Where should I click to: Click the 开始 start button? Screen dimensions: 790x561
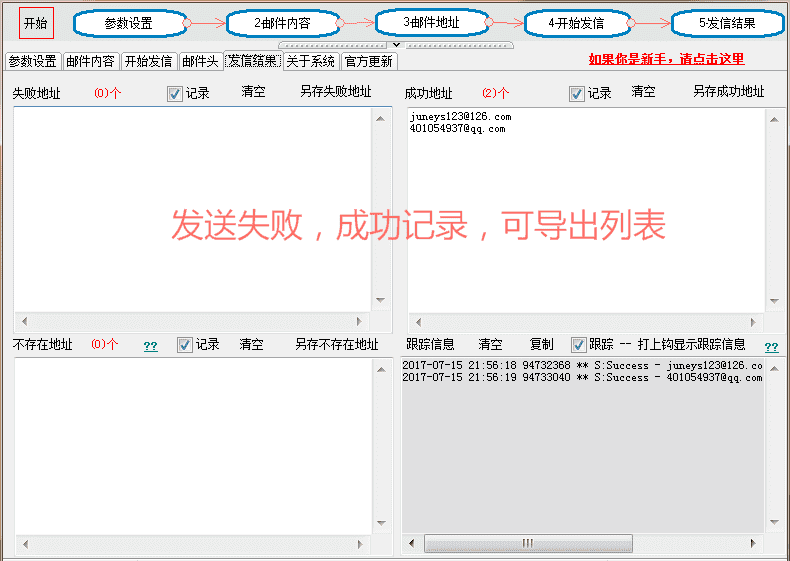pos(36,23)
